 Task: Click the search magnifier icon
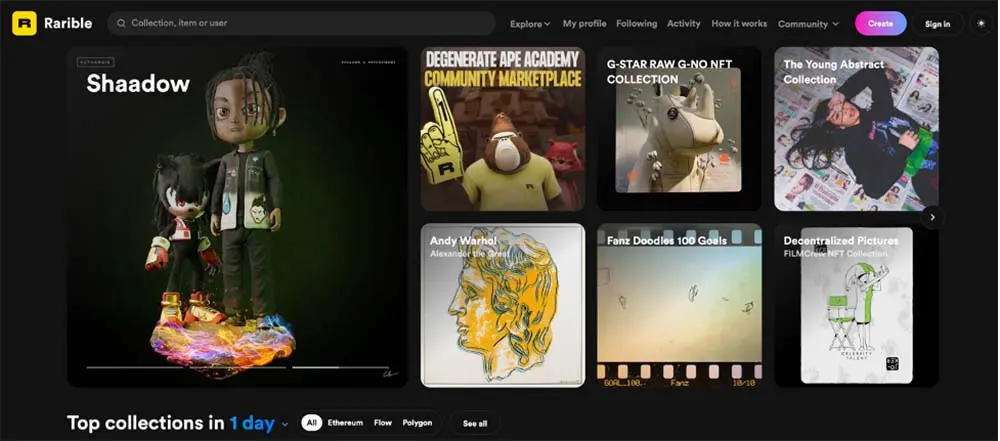pos(121,23)
